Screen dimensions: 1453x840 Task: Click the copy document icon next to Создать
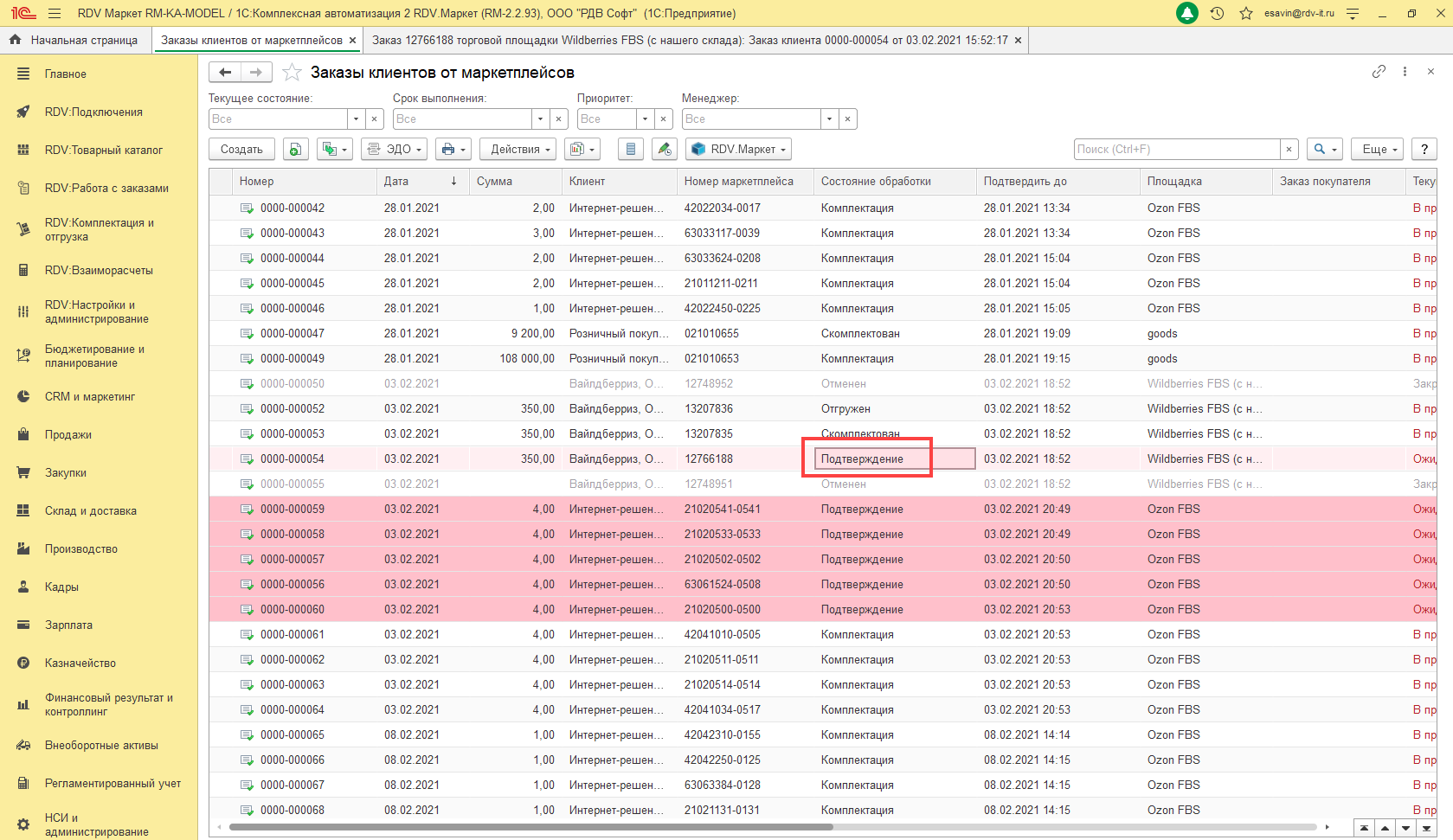pyautogui.click(x=295, y=150)
